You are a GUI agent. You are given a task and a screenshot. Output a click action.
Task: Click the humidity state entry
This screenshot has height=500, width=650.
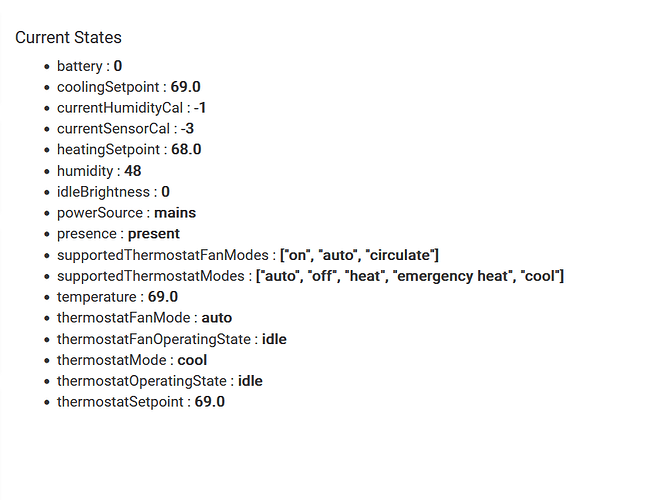tap(99, 171)
